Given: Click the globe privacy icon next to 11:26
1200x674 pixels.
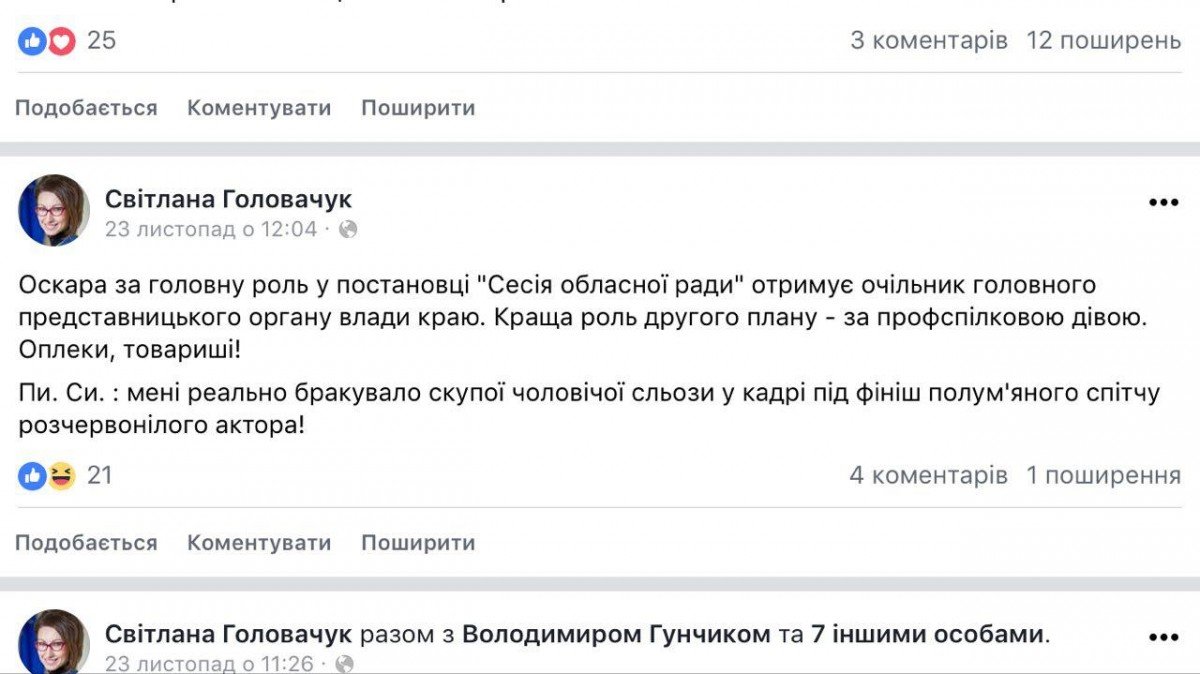Looking at the screenshot, I should [x=344, y=663].
